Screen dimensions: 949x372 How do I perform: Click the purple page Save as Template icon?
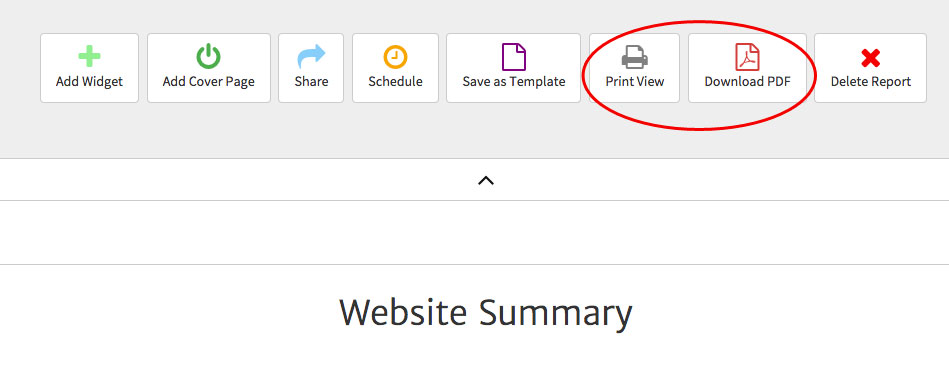coord(514,57)
